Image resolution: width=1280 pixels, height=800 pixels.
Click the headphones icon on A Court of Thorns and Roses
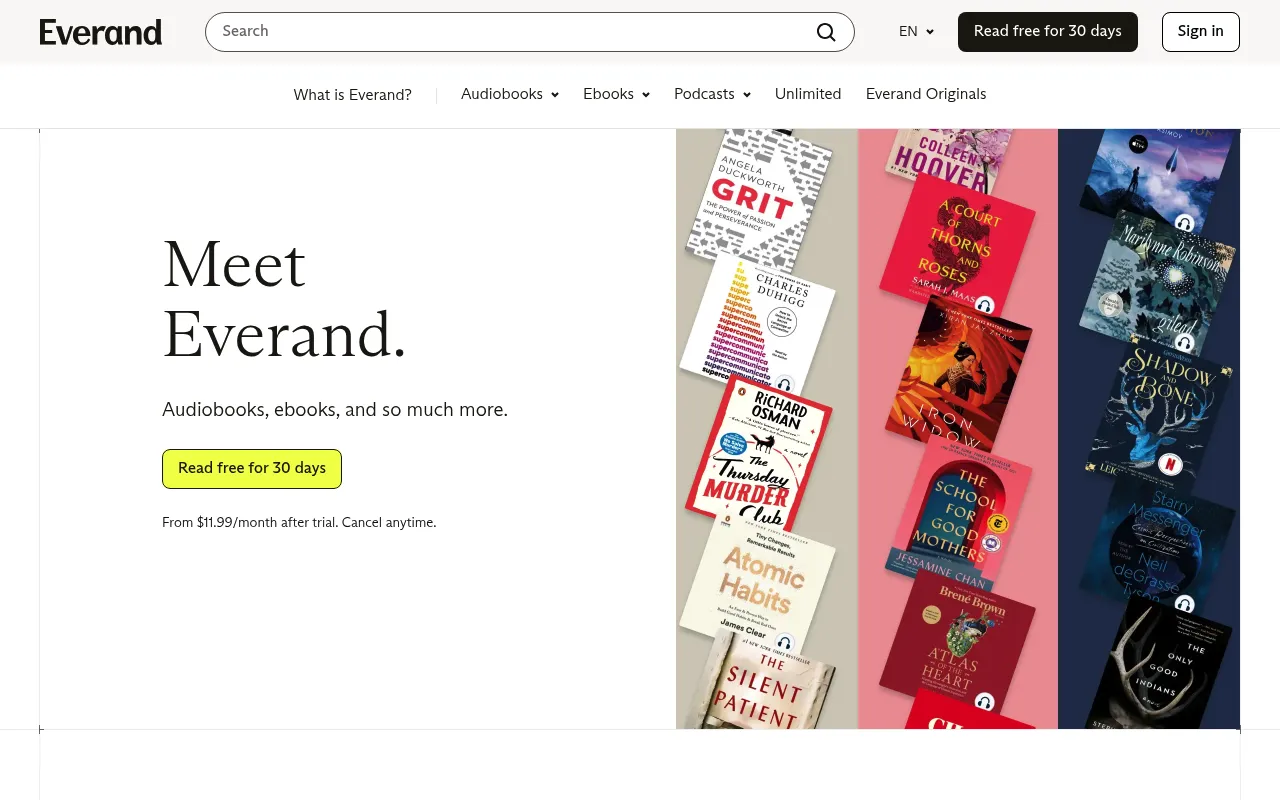(985, 306)
